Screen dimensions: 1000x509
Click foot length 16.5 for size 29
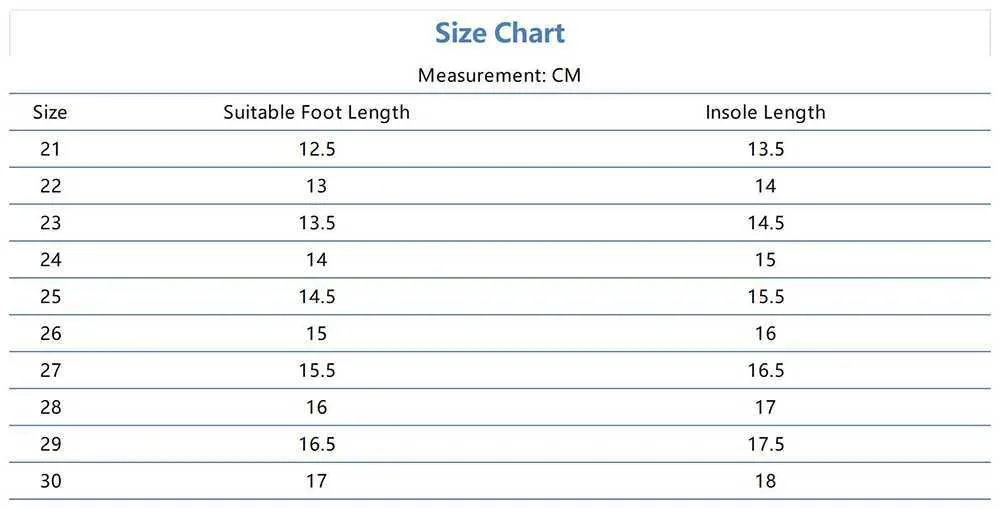pos(316,444)
